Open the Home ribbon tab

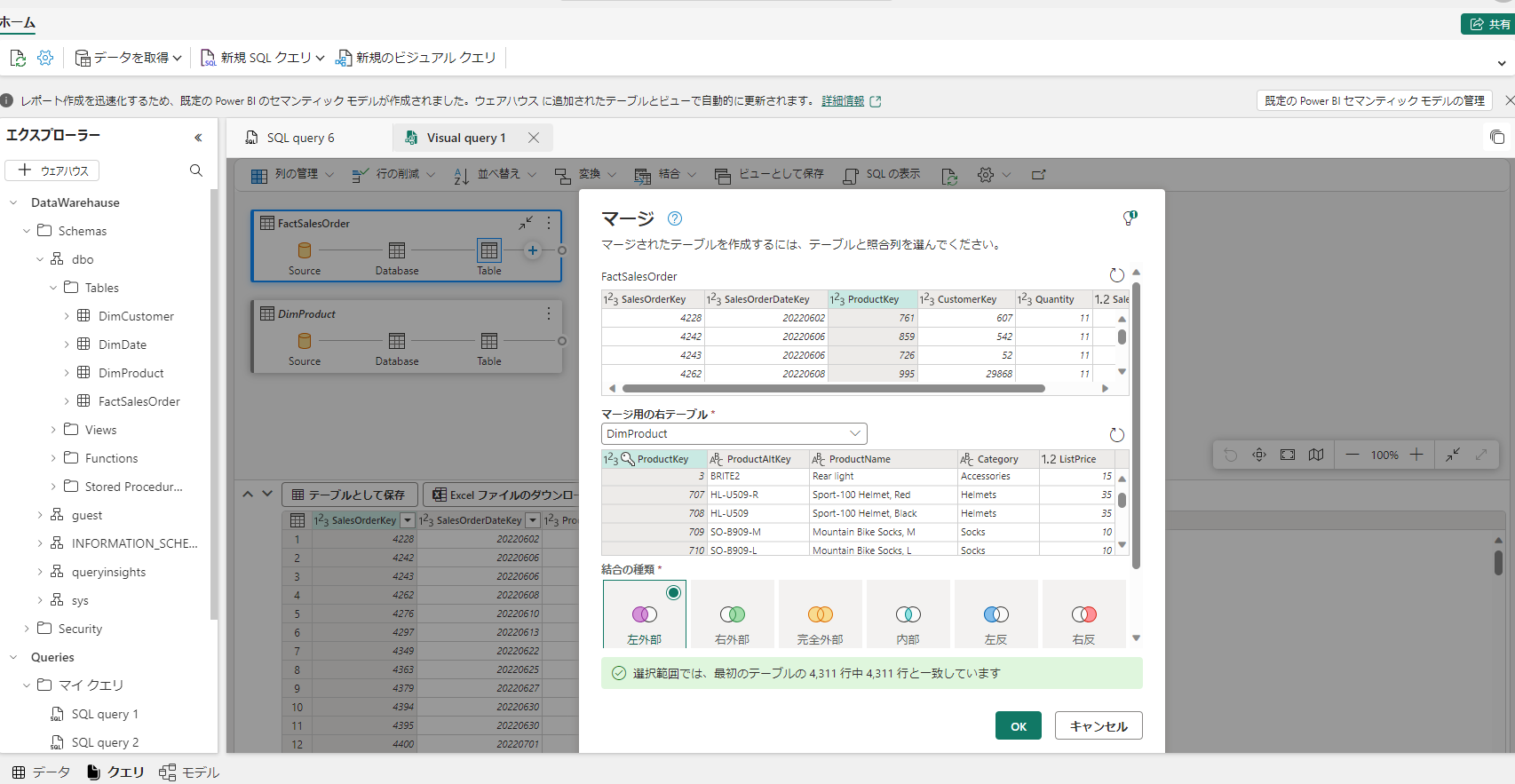click(x=18, y=23)
